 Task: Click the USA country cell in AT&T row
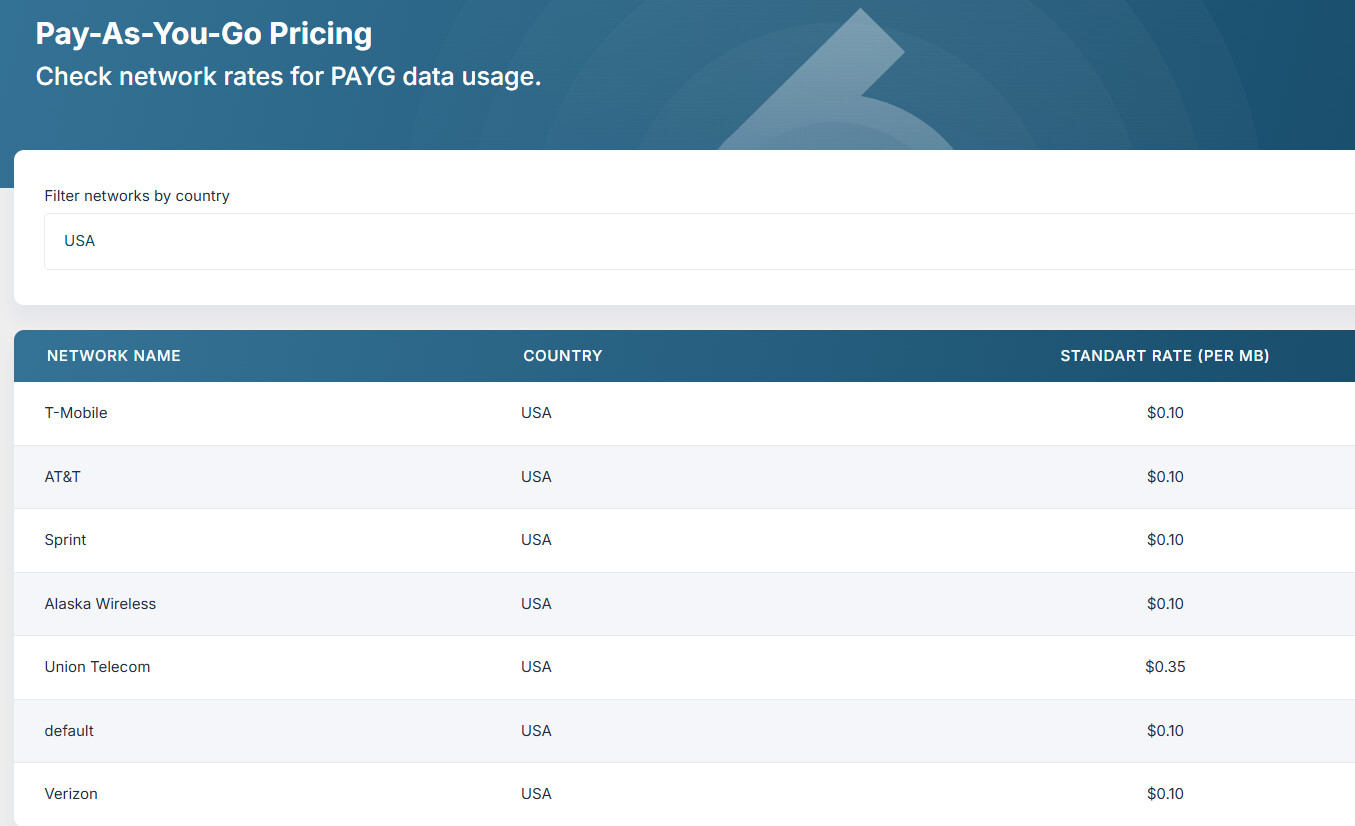[536, 477]
